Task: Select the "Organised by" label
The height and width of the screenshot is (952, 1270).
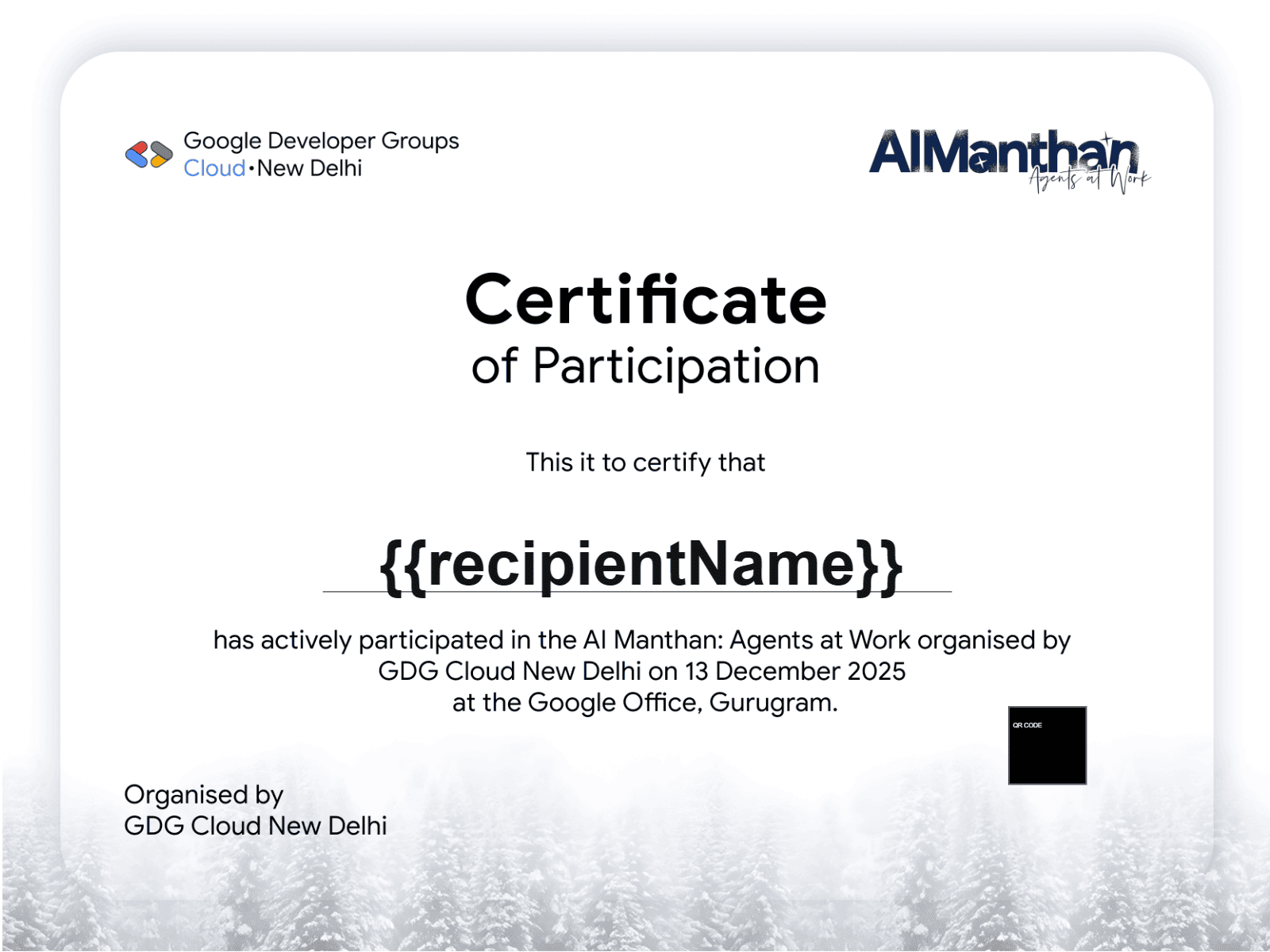Action: pos(203,795)
